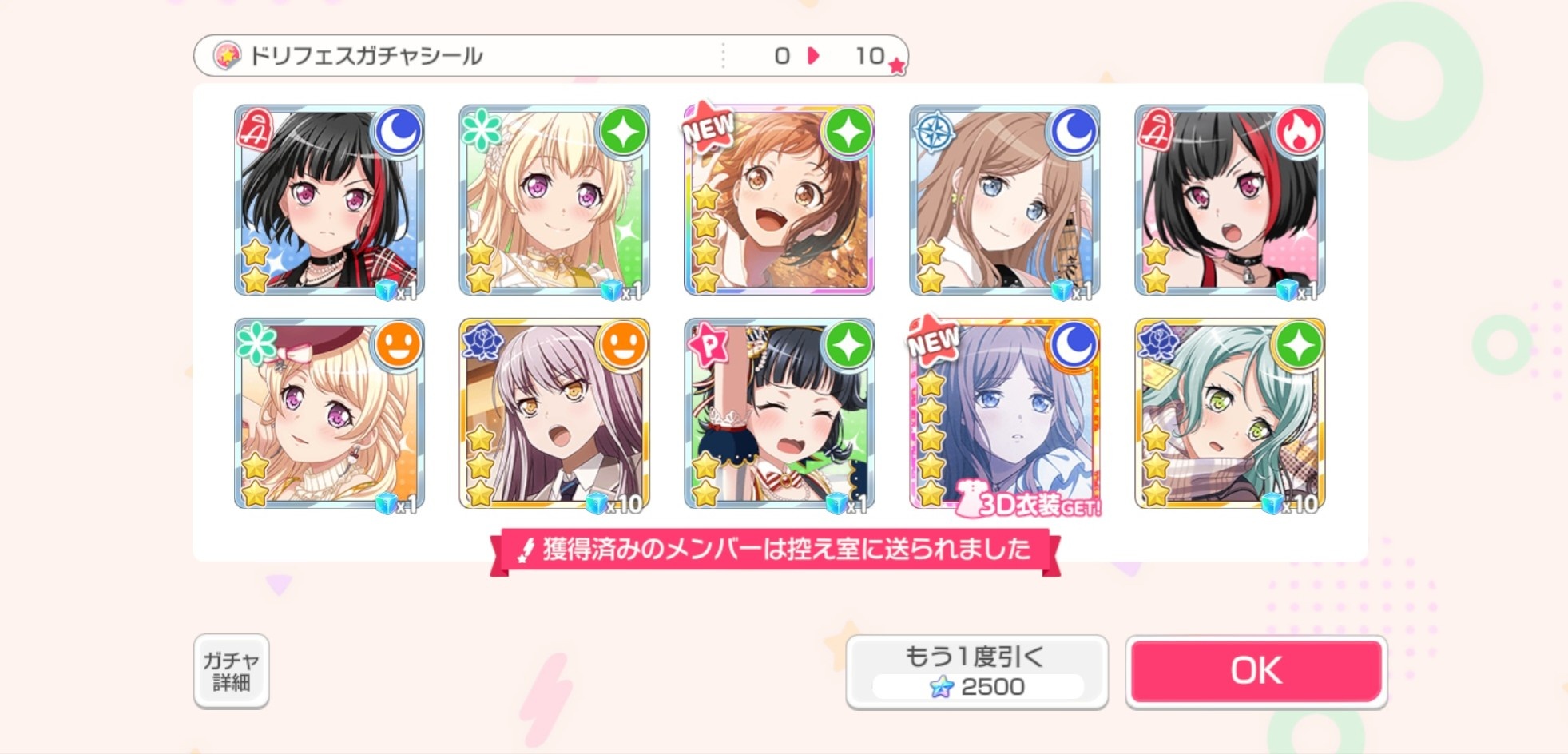Click the ドリフェスガチャシール sticker icon
This screenshot has height=754, width=1568.
click(x=227, y=55)
